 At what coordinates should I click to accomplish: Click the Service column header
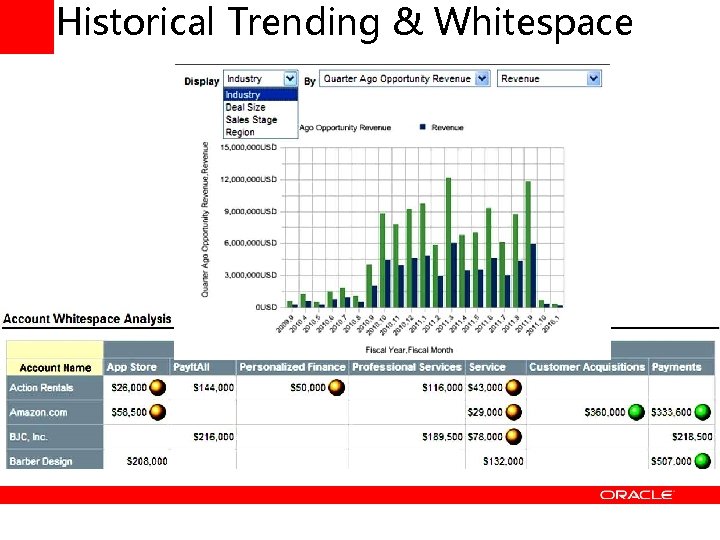[495, 367]
